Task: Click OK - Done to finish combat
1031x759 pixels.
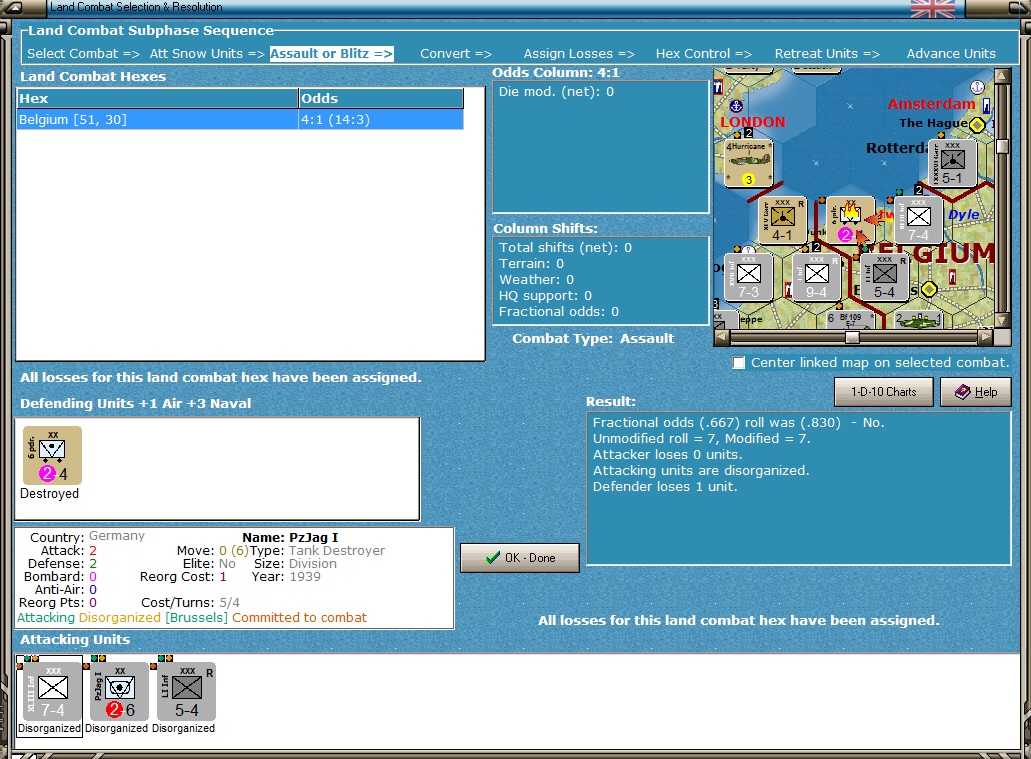Action: point(520,558)
